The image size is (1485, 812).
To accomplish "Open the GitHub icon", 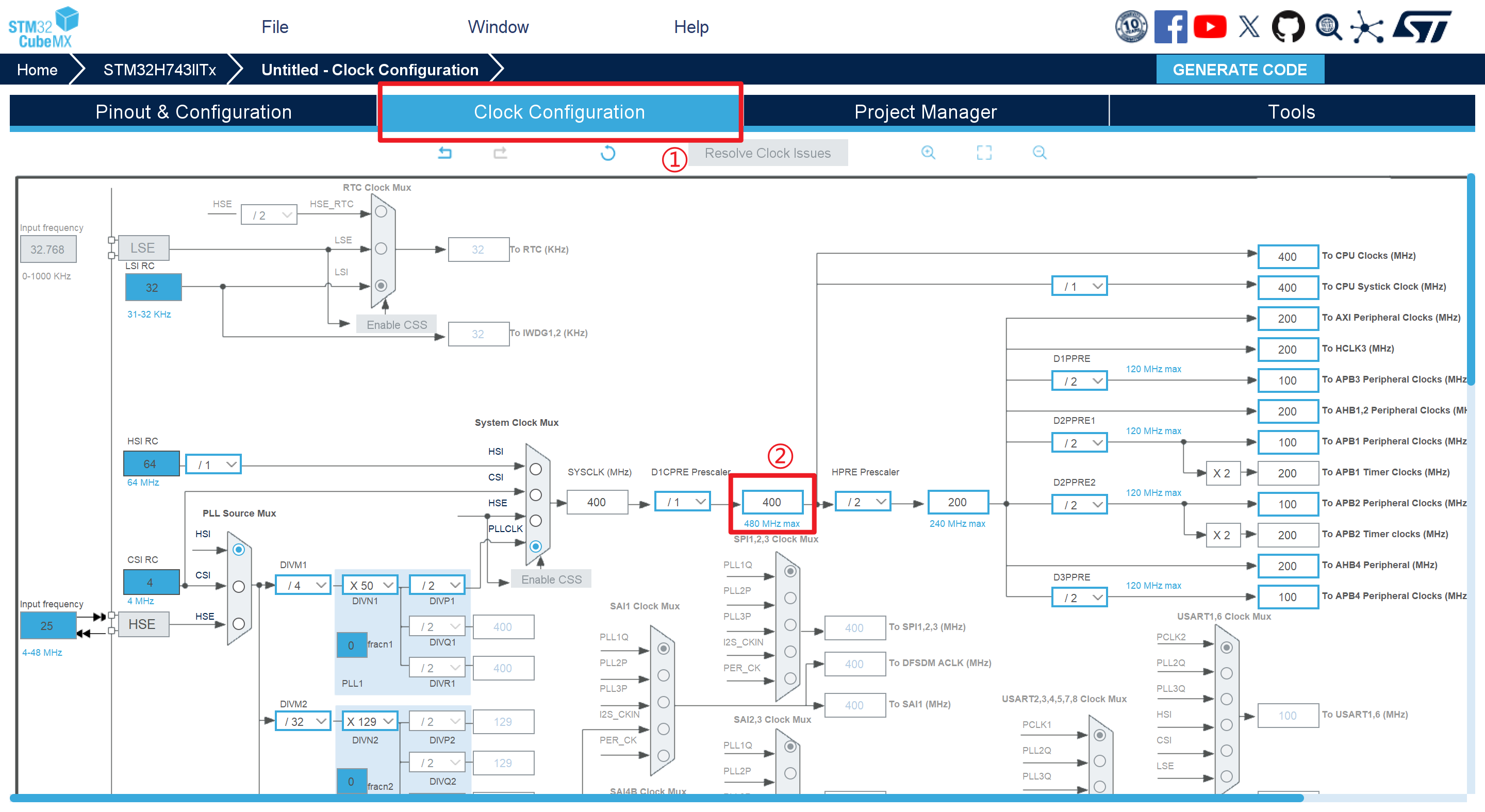I will [1288, 26].
